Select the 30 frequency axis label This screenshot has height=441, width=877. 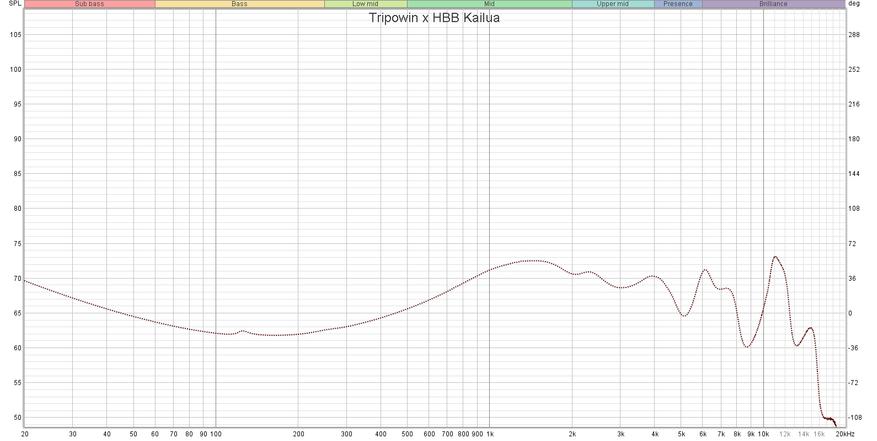(x=73, y=434)
